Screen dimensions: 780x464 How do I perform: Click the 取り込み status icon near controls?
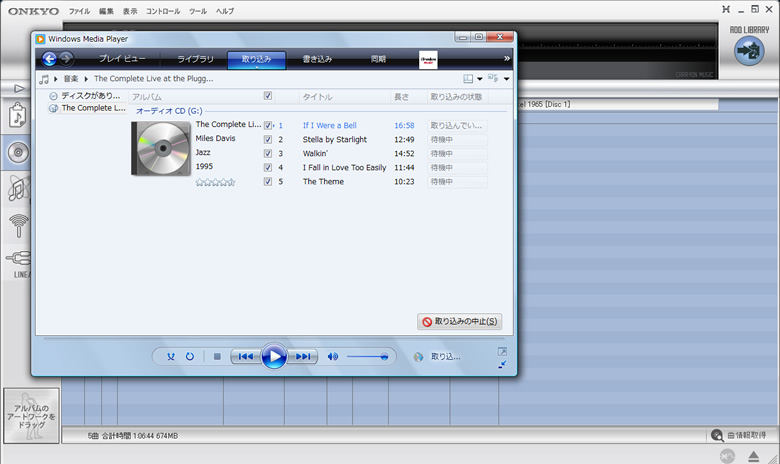coord(418,357)
